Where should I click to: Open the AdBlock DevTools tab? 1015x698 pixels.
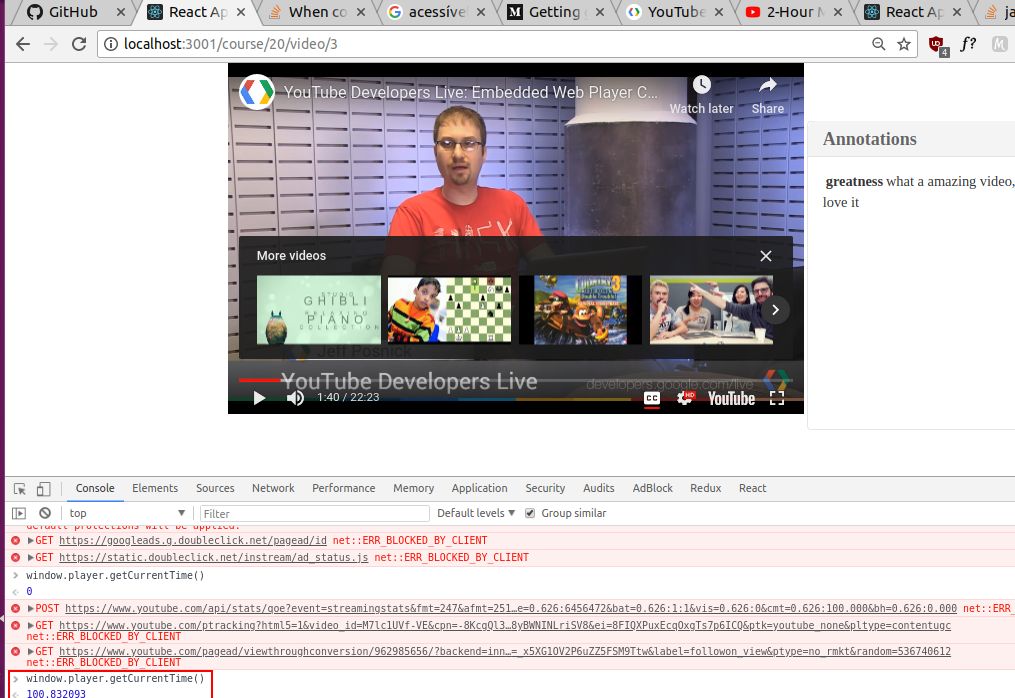click(x=652, y=488)
